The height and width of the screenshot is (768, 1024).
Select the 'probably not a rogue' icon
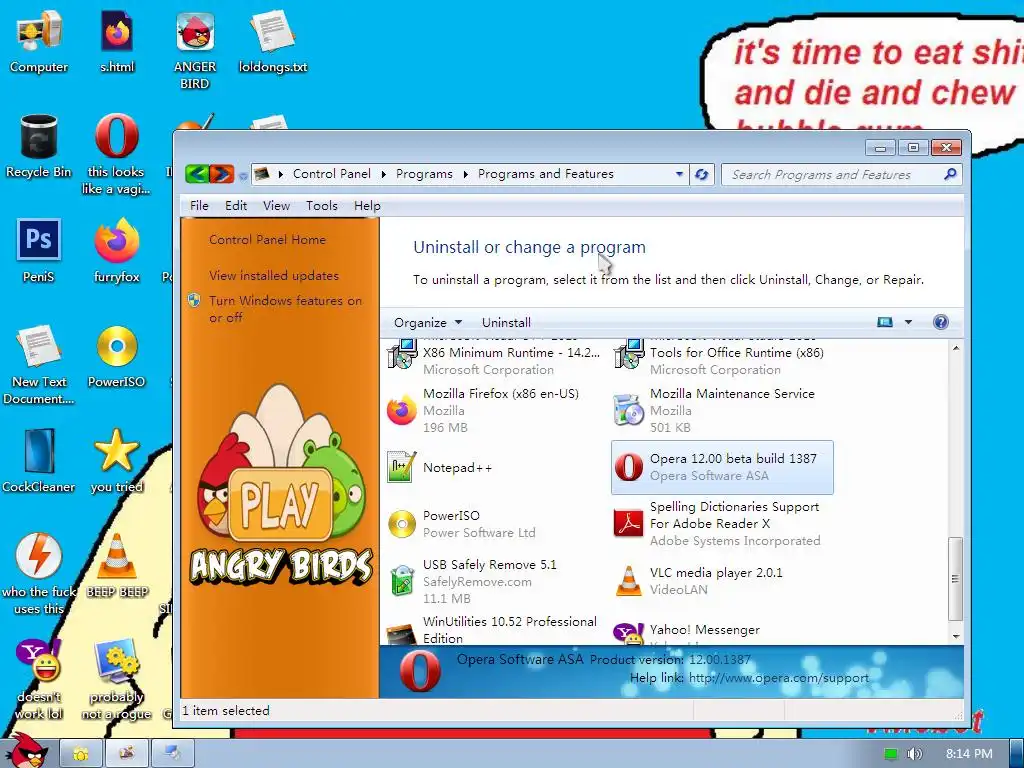(x=116, y=679)
